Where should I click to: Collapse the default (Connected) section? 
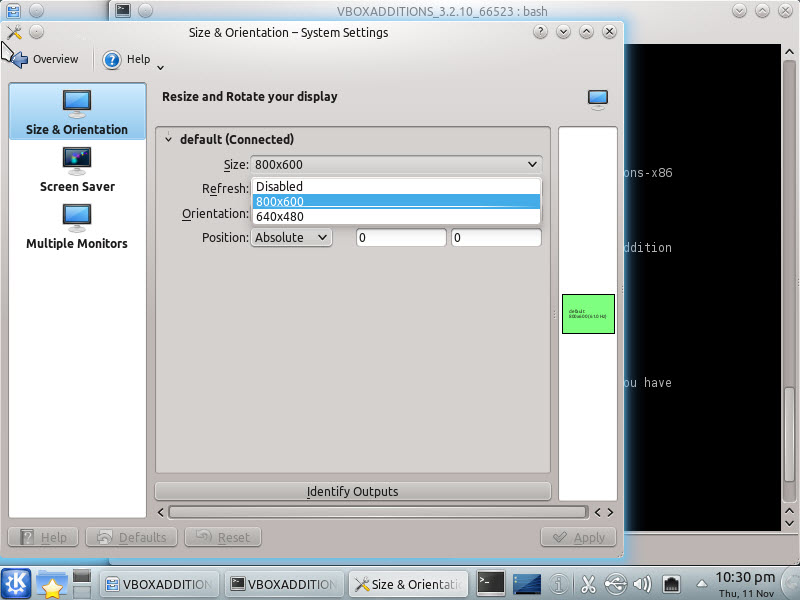click(x=168, y=139)
